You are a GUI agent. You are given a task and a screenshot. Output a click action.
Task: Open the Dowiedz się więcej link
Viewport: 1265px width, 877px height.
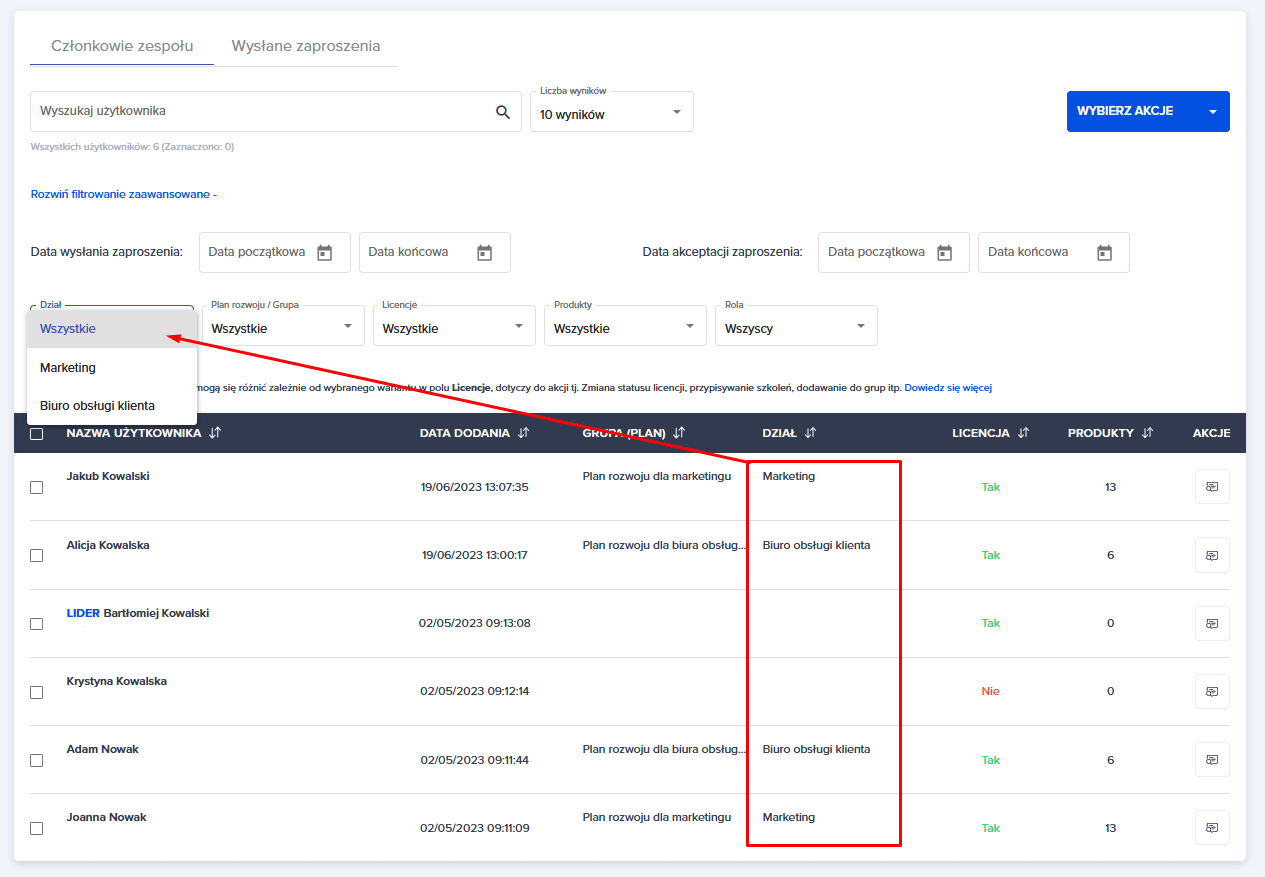[x=947, y=388]
